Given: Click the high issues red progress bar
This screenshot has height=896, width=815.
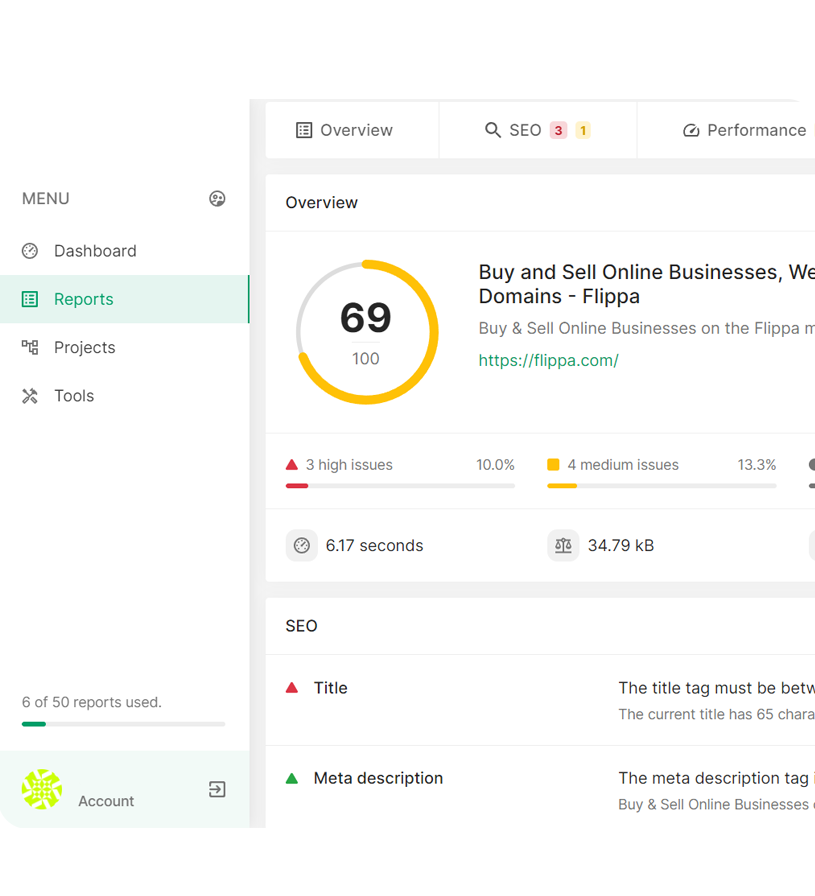Looking at the screenshot, I should click(x=400, y=486).
